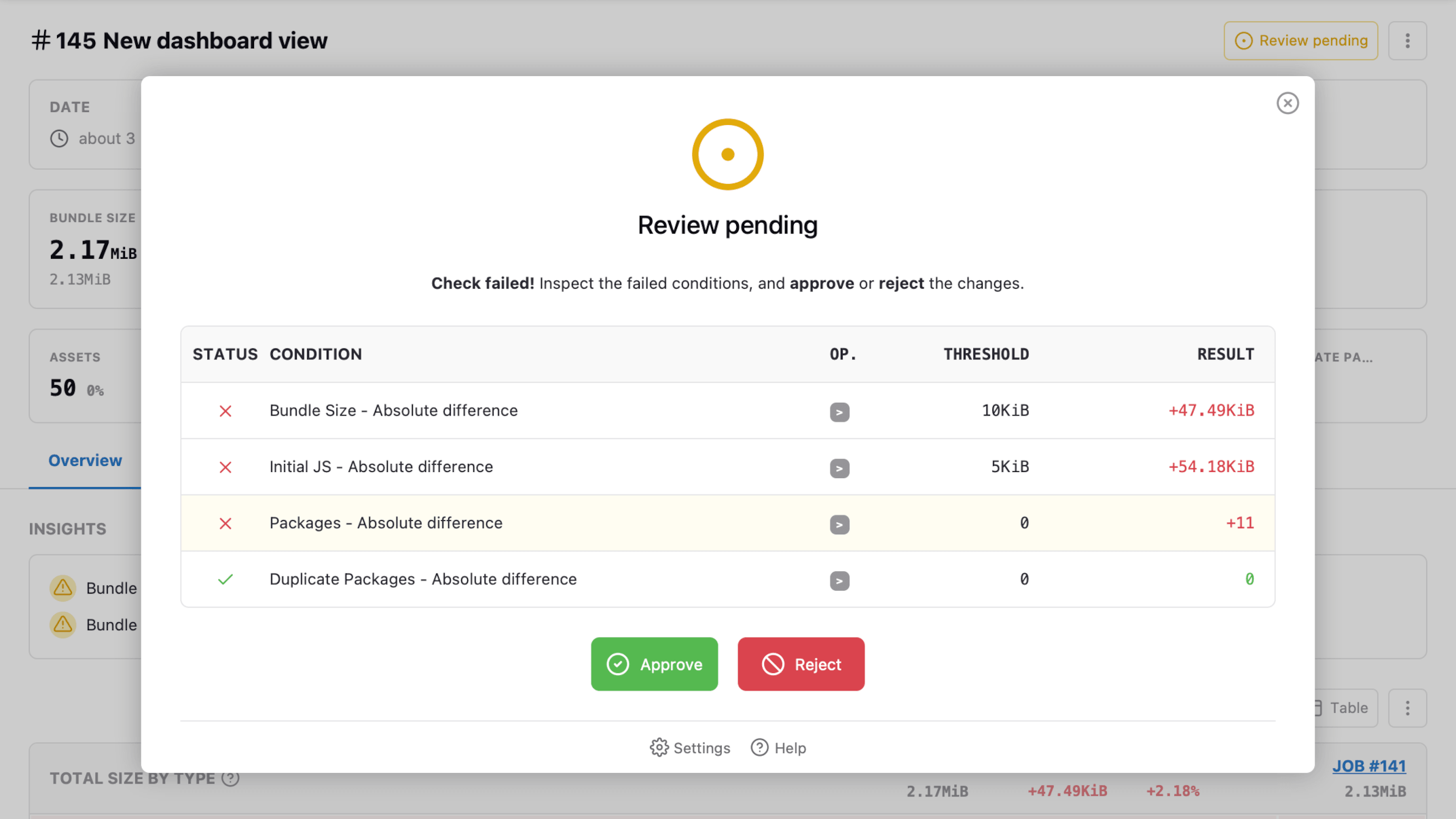Click the help icon next to Total Size by Type

pyautogui.click(x=230, y=778)
